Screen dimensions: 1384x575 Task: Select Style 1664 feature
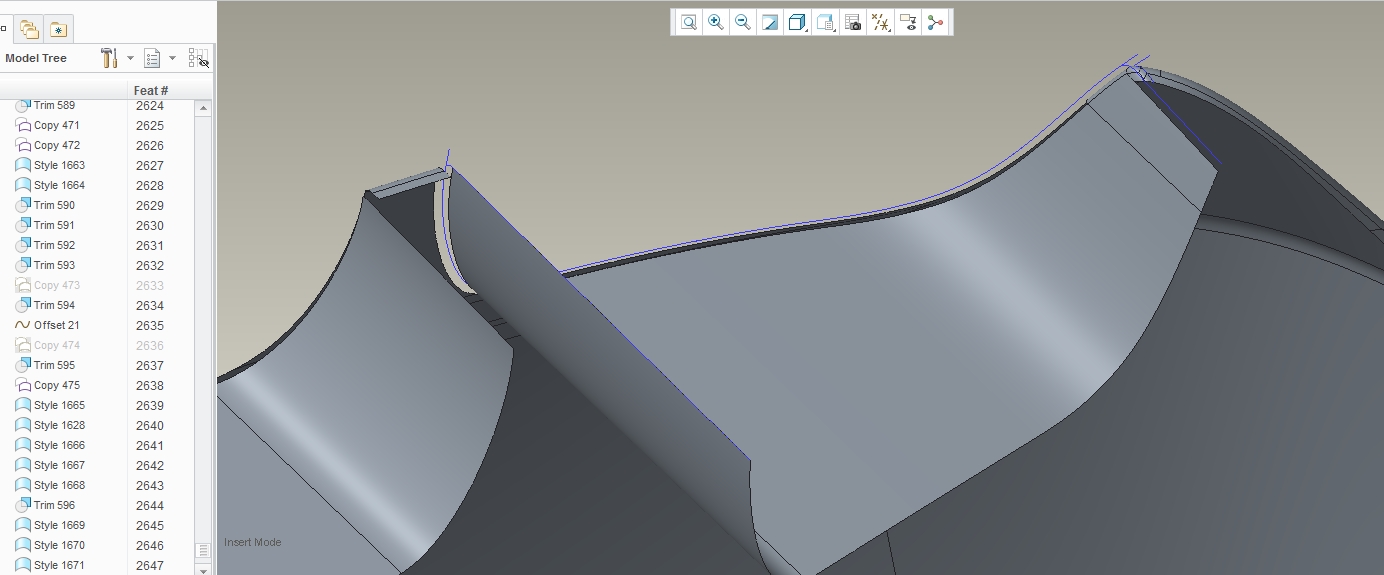point(59,185)
